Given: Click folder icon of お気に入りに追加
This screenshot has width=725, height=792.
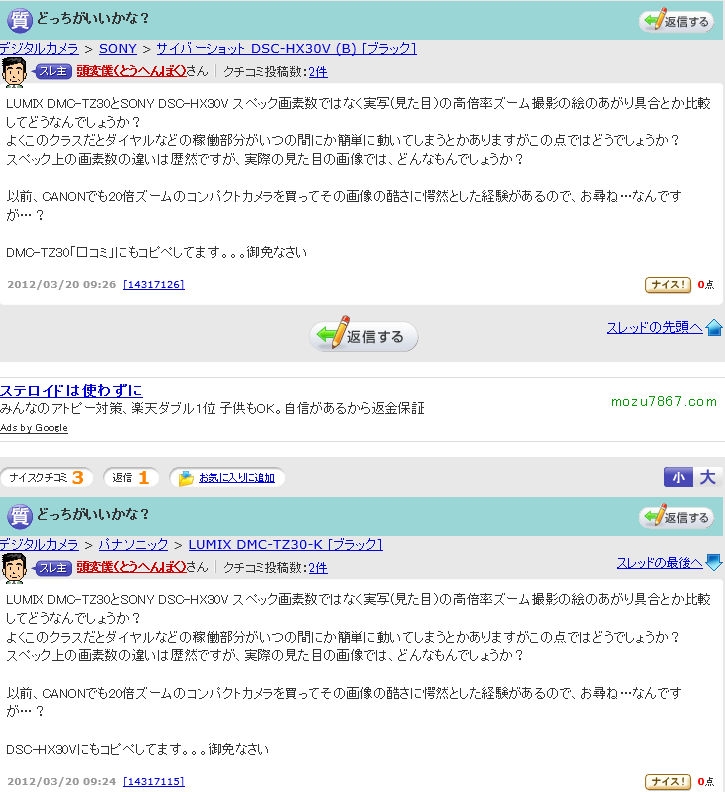Looking at the screenshot, I should tap(186, 478).
